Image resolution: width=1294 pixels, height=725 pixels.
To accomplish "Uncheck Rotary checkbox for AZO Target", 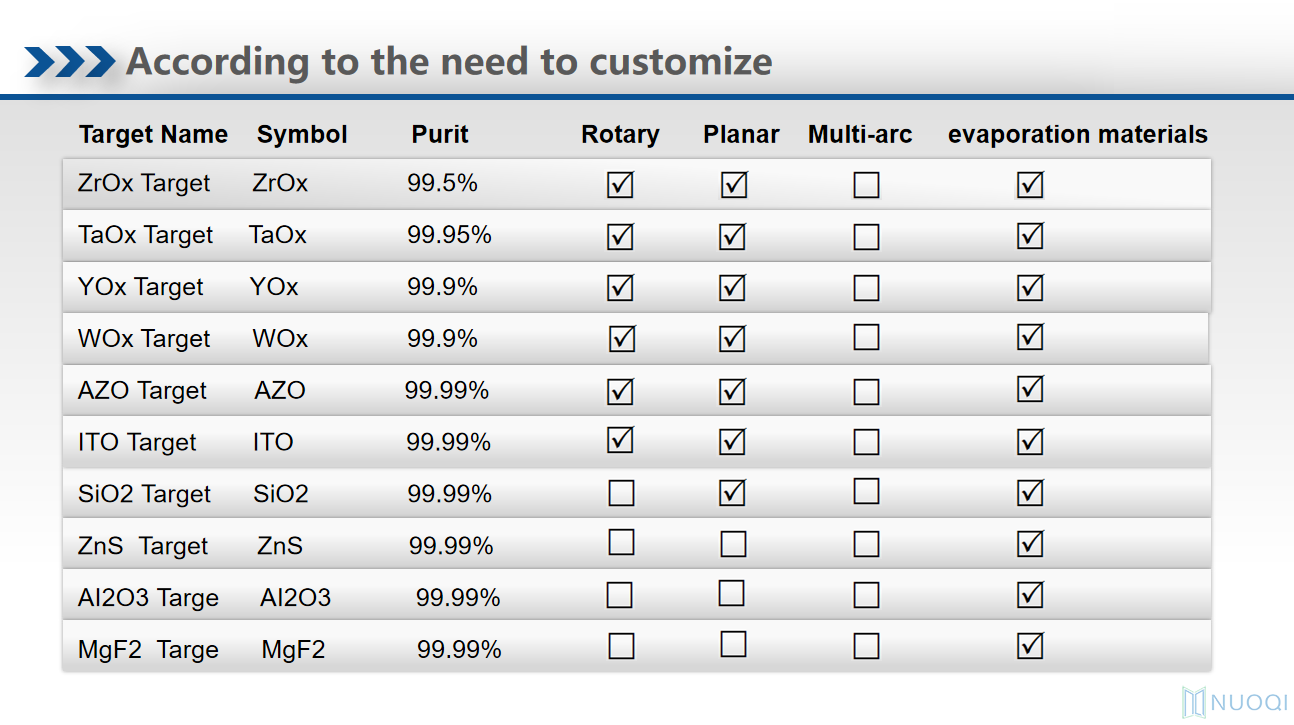I will pyautogui.click(x=620, y=391).
